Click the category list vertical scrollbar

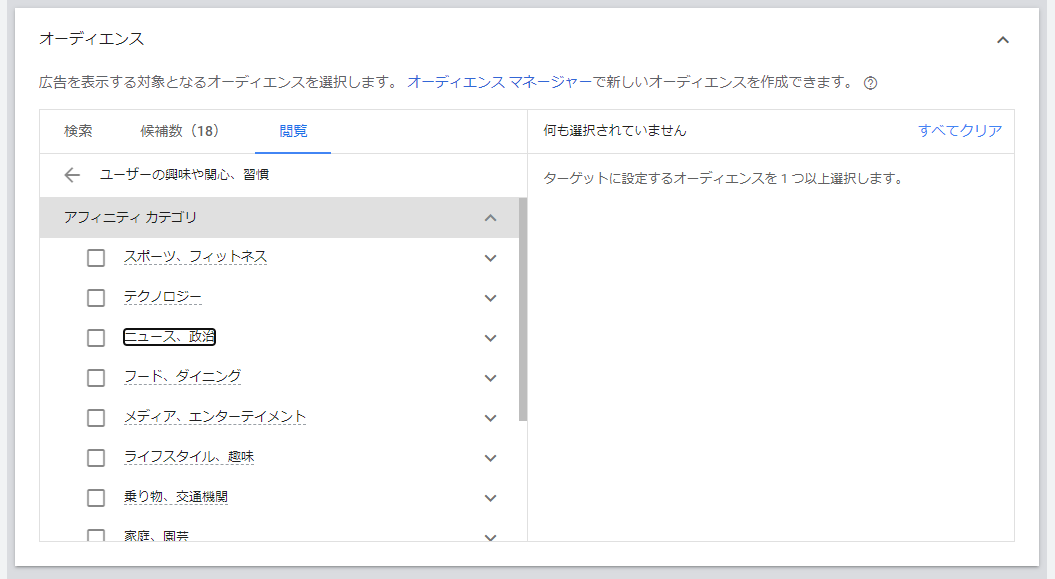[x=523, y=310]
